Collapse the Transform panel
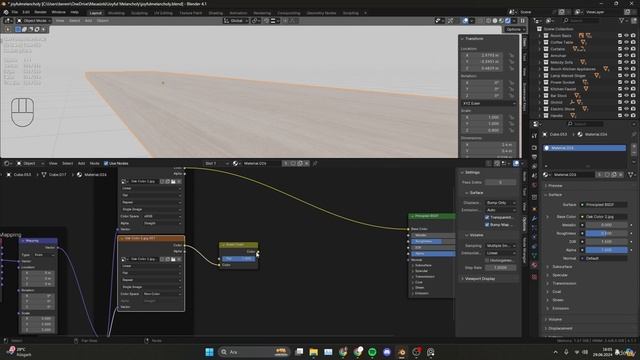The height and width of the screenshot is (360, 640). coord(473,38)
